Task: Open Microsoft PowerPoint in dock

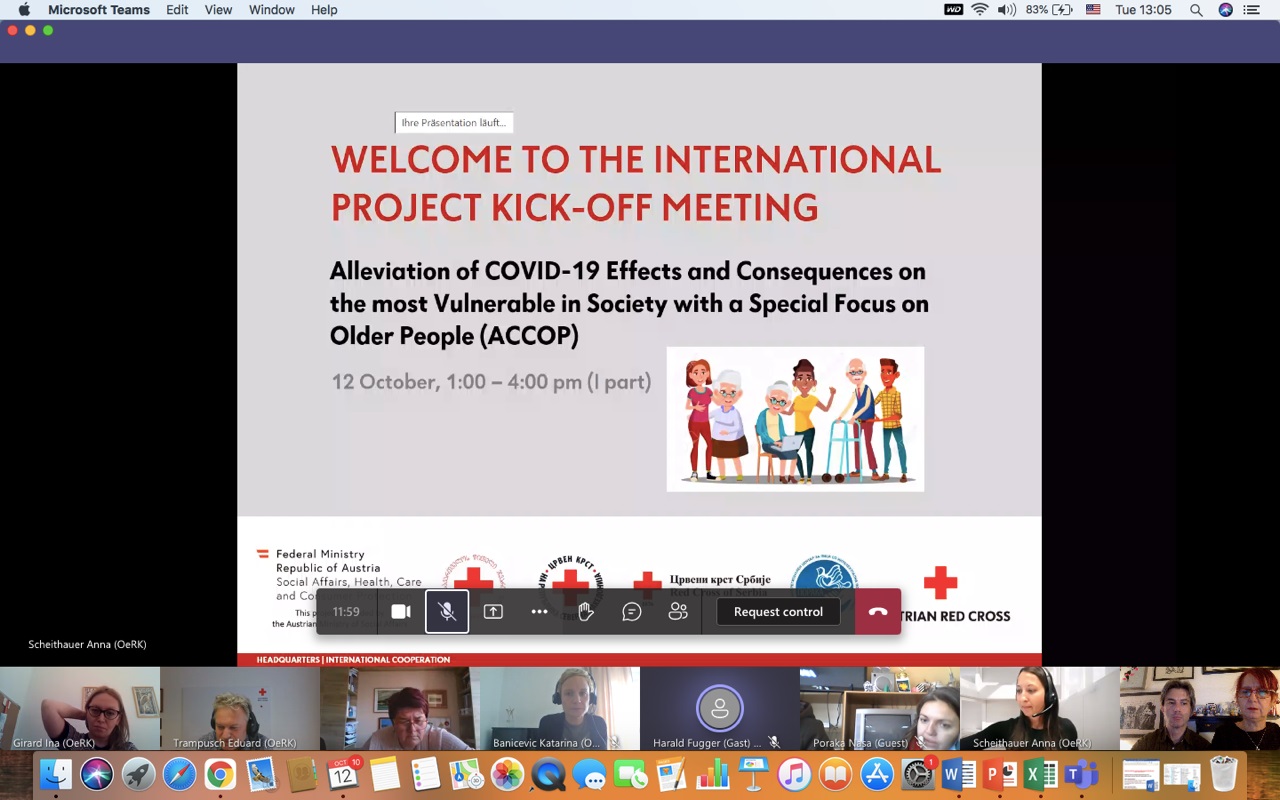Action: point(999,774)
